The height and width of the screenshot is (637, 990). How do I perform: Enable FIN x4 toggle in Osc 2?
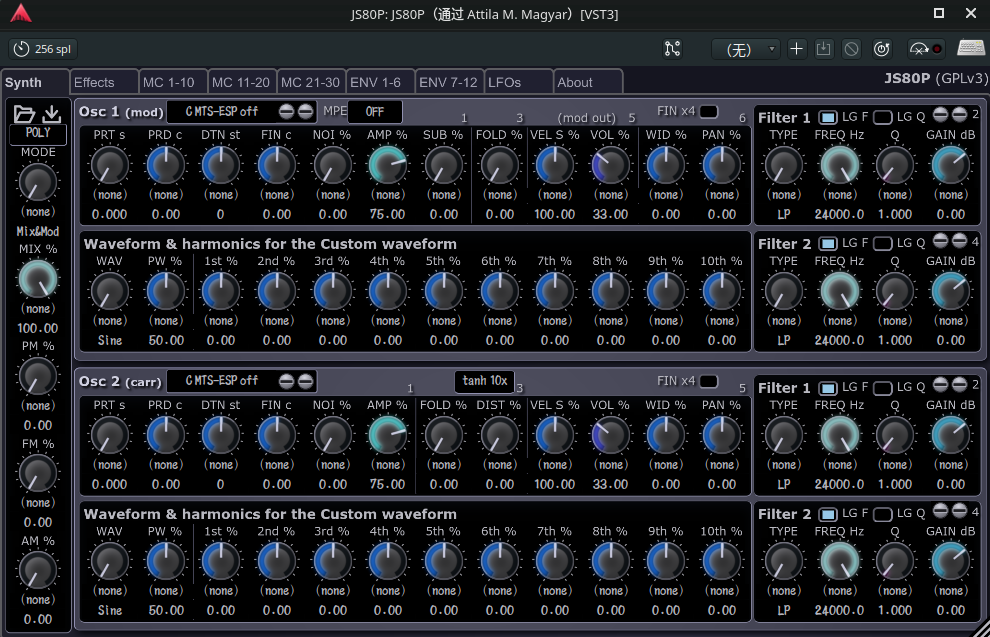click(709, 381)
